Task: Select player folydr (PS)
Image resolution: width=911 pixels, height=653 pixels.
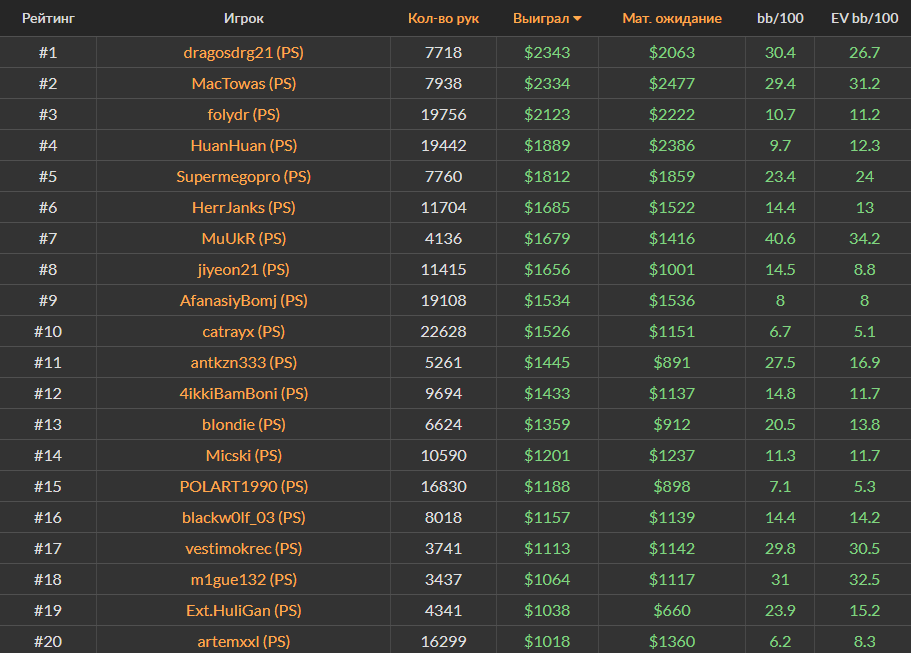Action: point(243,114)
